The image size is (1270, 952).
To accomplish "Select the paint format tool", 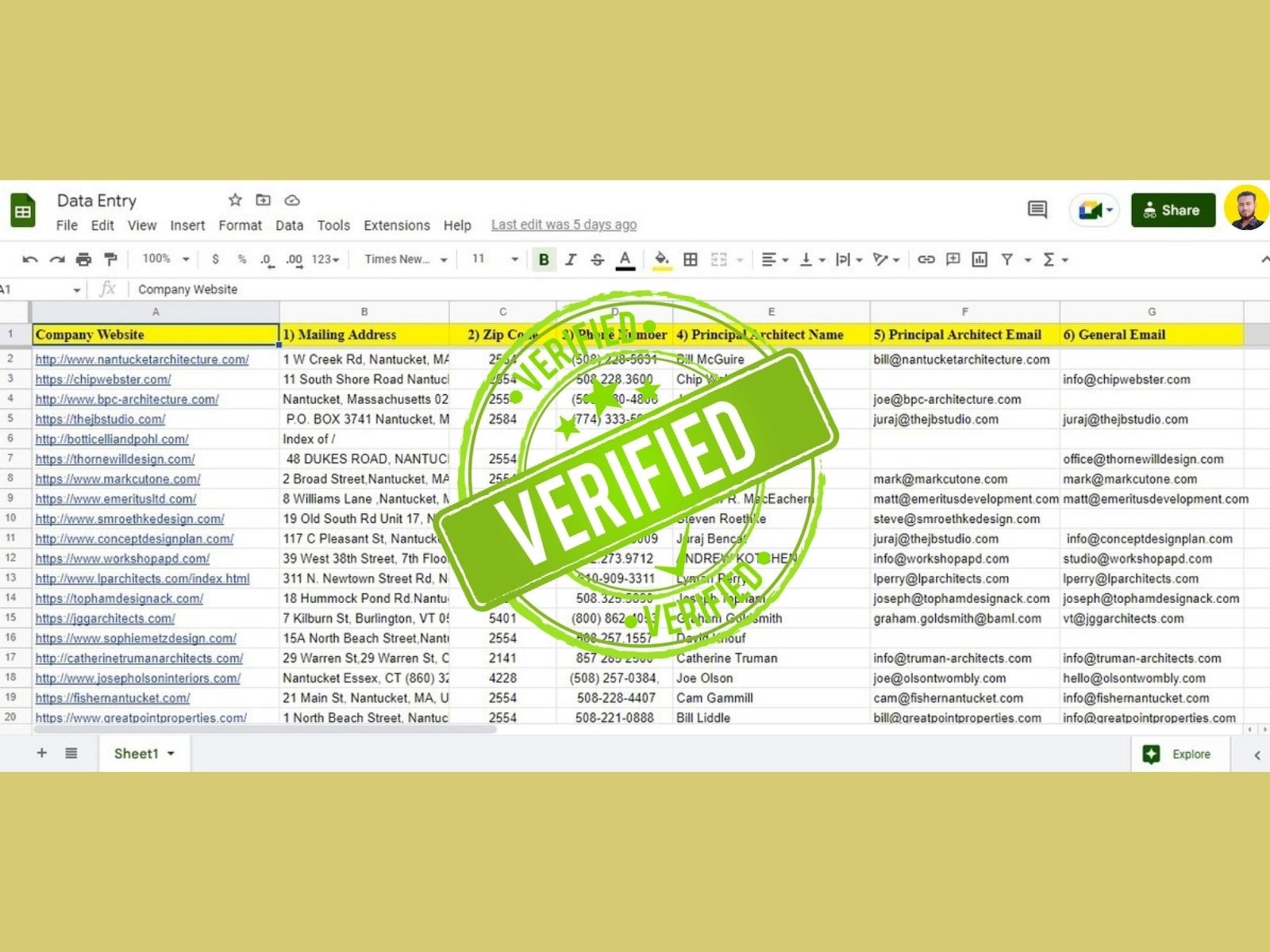I will pyautogui.click(x=110, y=259).
